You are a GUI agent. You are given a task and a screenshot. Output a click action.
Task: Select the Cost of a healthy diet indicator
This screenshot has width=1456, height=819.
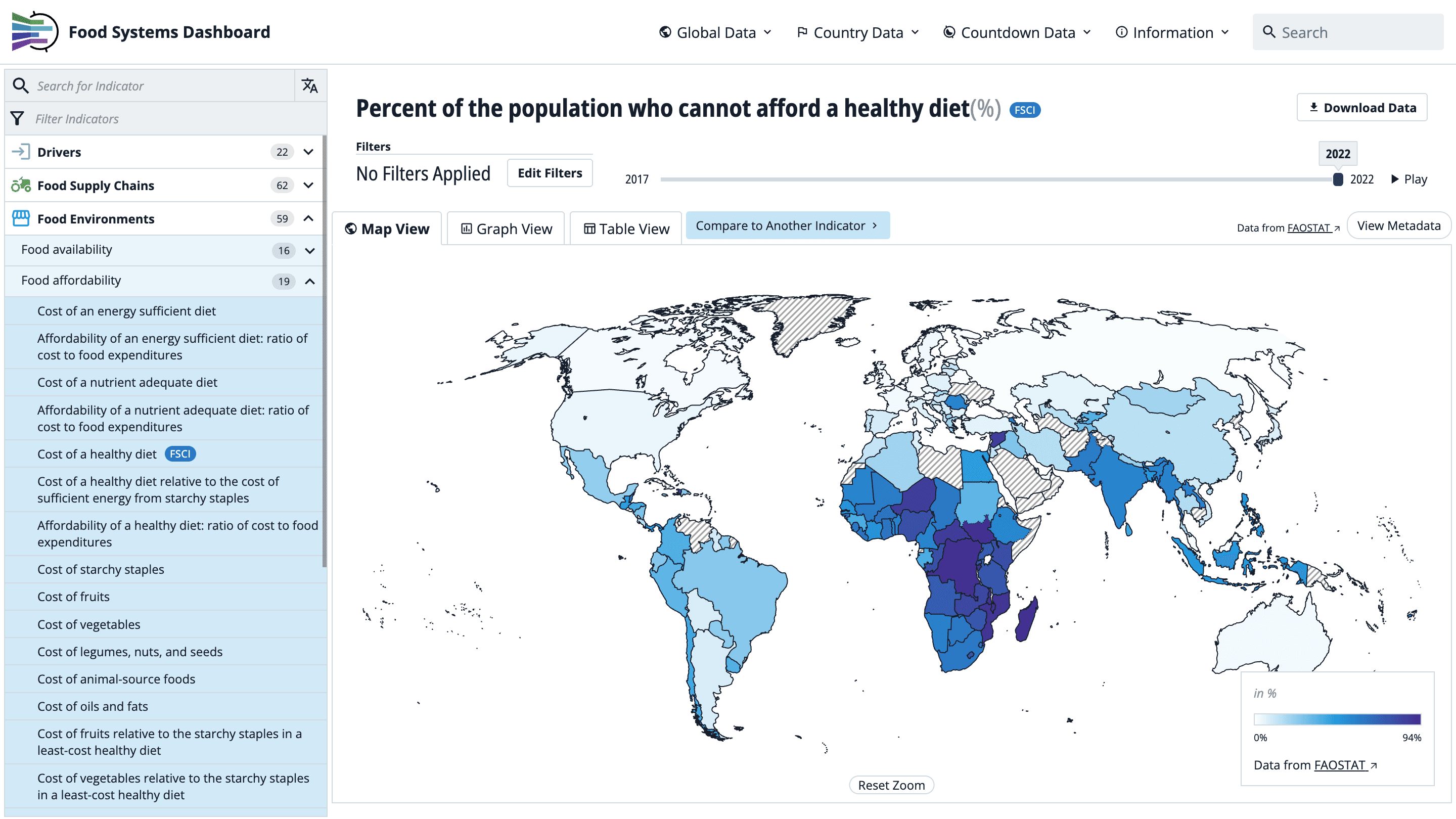tap(96, 454)
